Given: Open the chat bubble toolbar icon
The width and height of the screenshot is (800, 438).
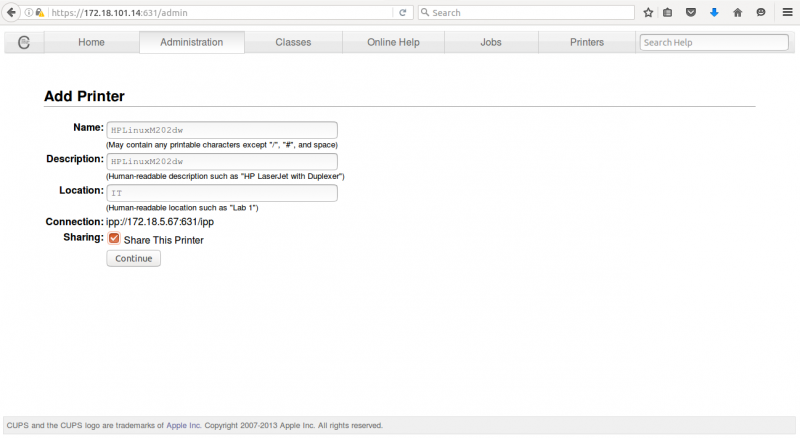Looking at the screenshot, I should (x=761, y=13).
